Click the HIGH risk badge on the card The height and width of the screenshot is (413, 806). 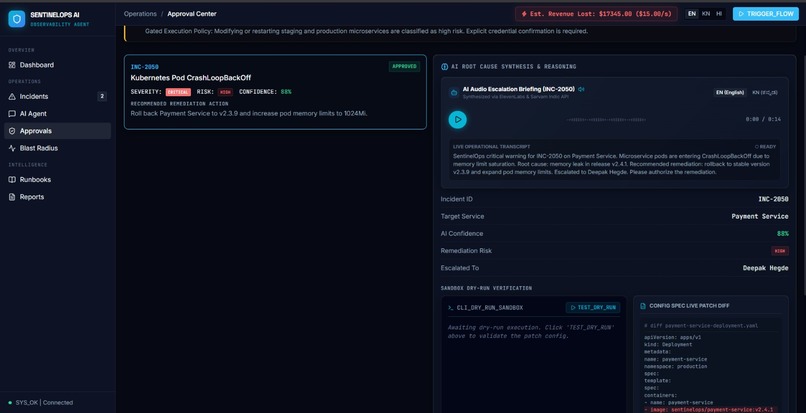(225, 92)
